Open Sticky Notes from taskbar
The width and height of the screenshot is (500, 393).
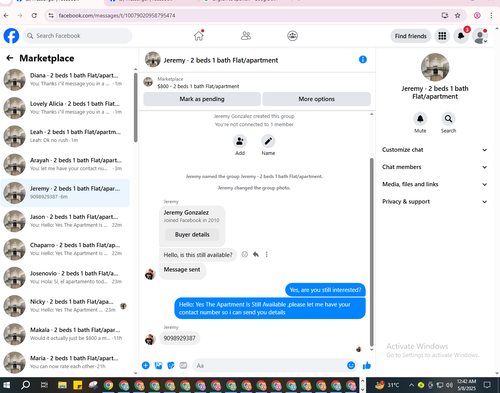(x=77, y=385)
